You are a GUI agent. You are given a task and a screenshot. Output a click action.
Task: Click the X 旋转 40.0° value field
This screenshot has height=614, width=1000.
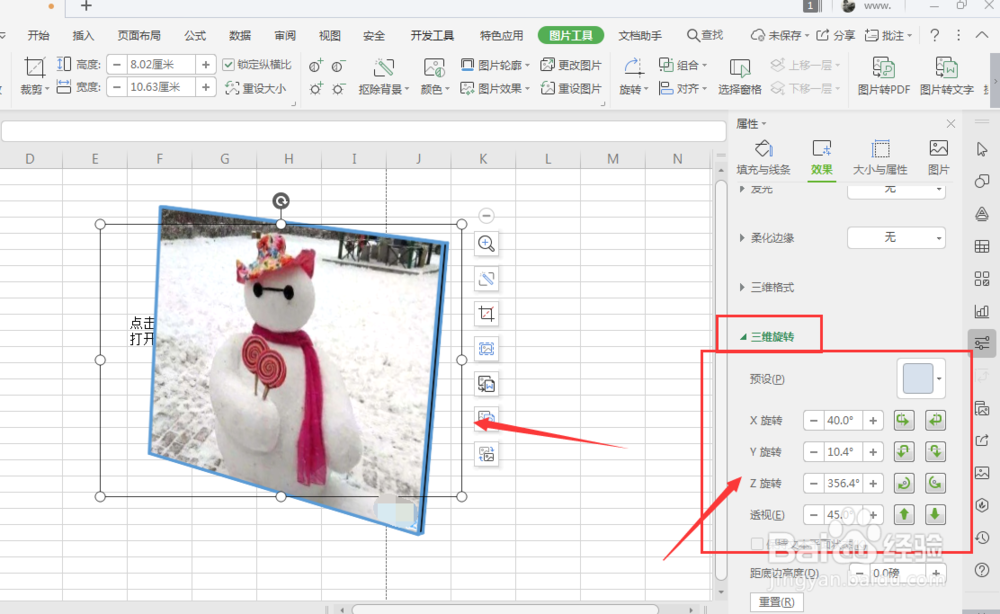(843, 420)
